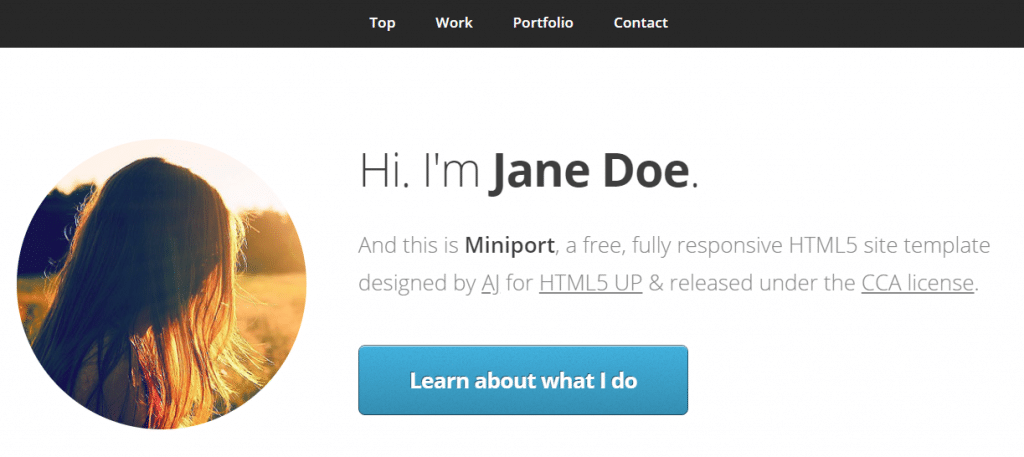Click the ampersand after HTML5 UP
This screenshot has width=1024, height=457.
(656, 283)
